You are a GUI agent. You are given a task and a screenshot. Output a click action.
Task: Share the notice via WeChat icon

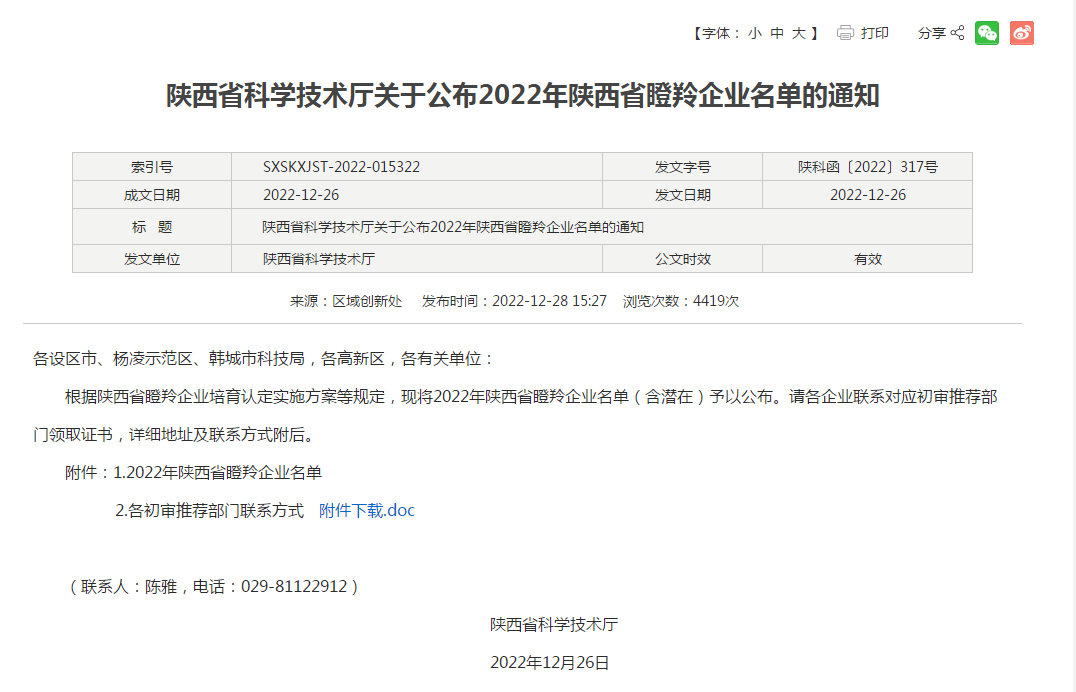987,33
